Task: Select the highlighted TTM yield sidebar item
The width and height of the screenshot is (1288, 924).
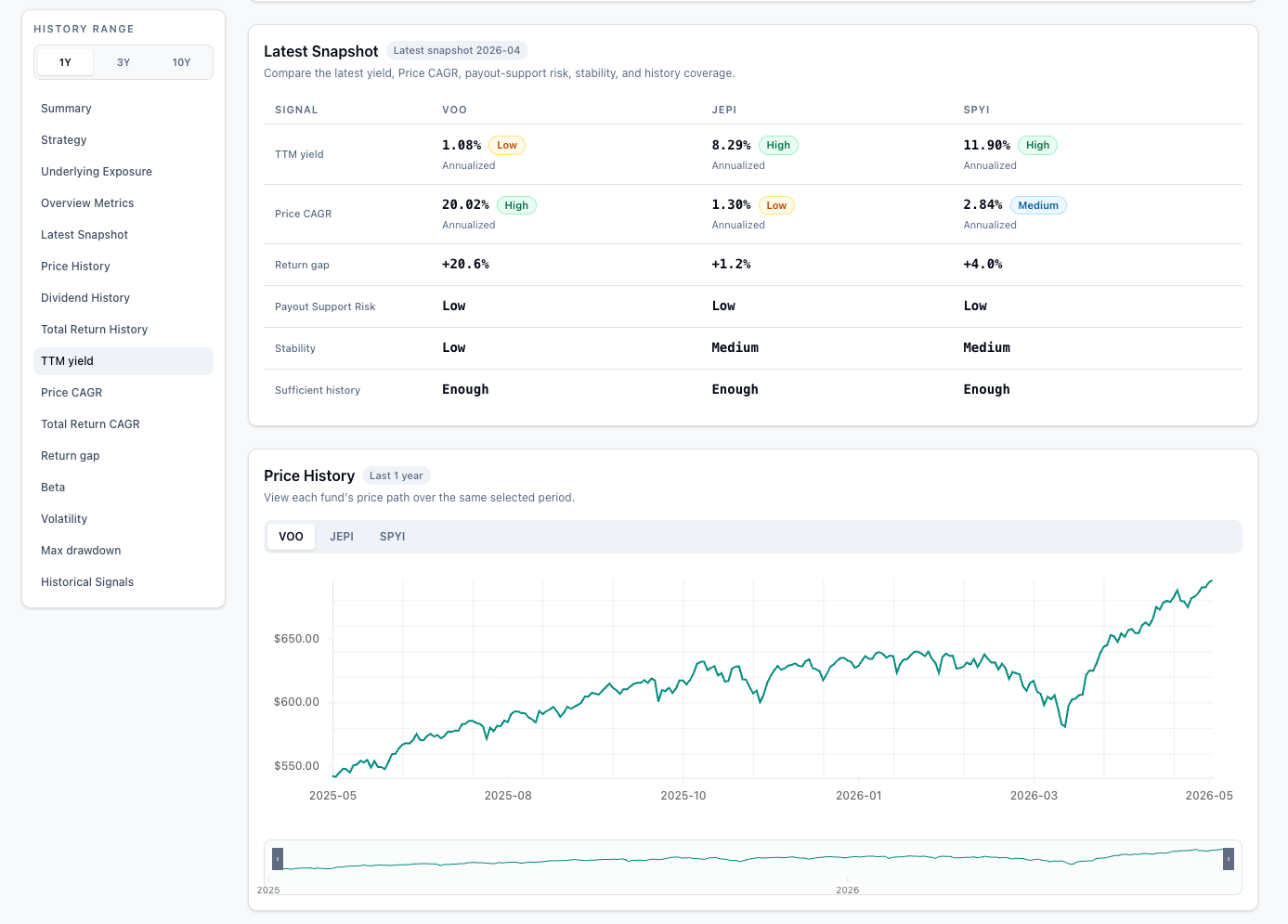Action: click(124, 361)
